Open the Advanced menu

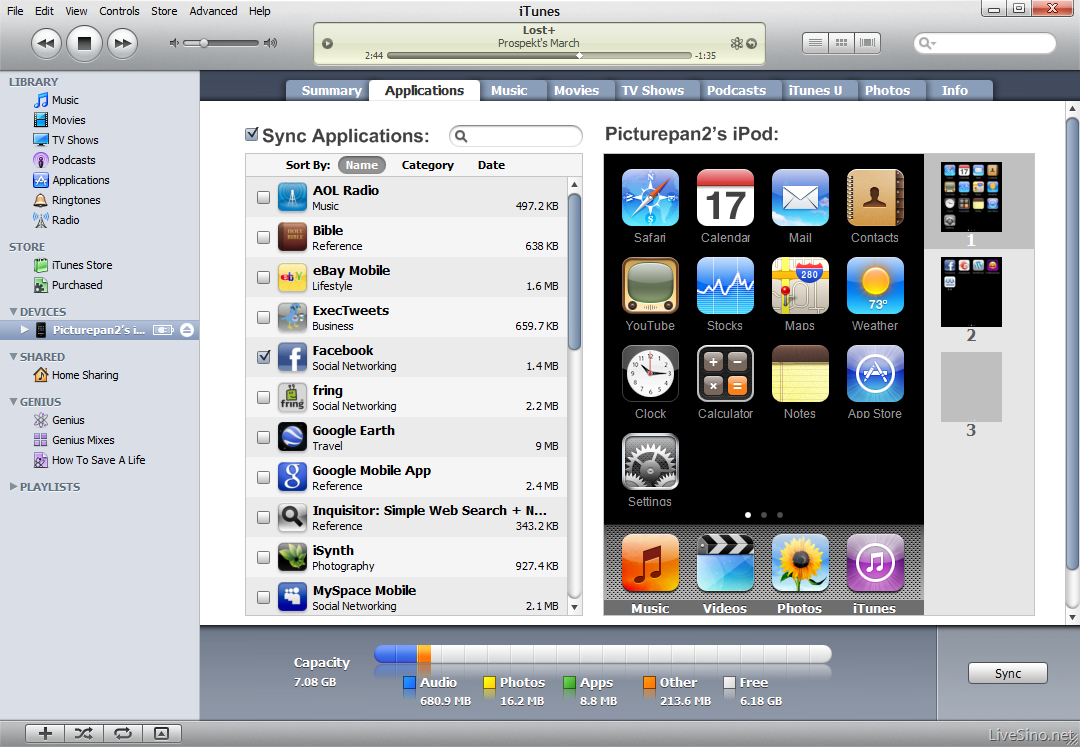click(213, 11)
